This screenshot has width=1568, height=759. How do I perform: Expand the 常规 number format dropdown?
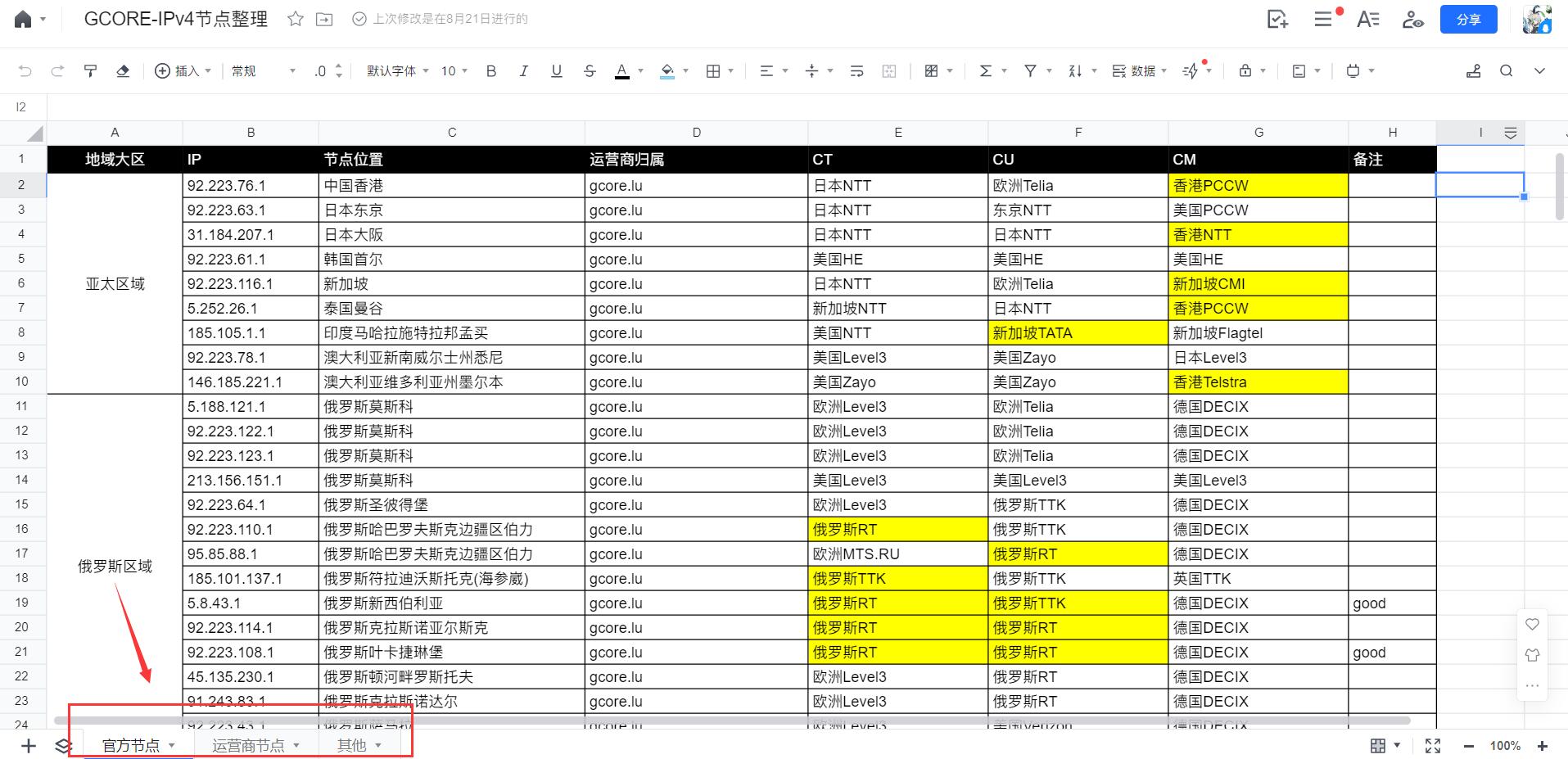(x=263, y=71)
